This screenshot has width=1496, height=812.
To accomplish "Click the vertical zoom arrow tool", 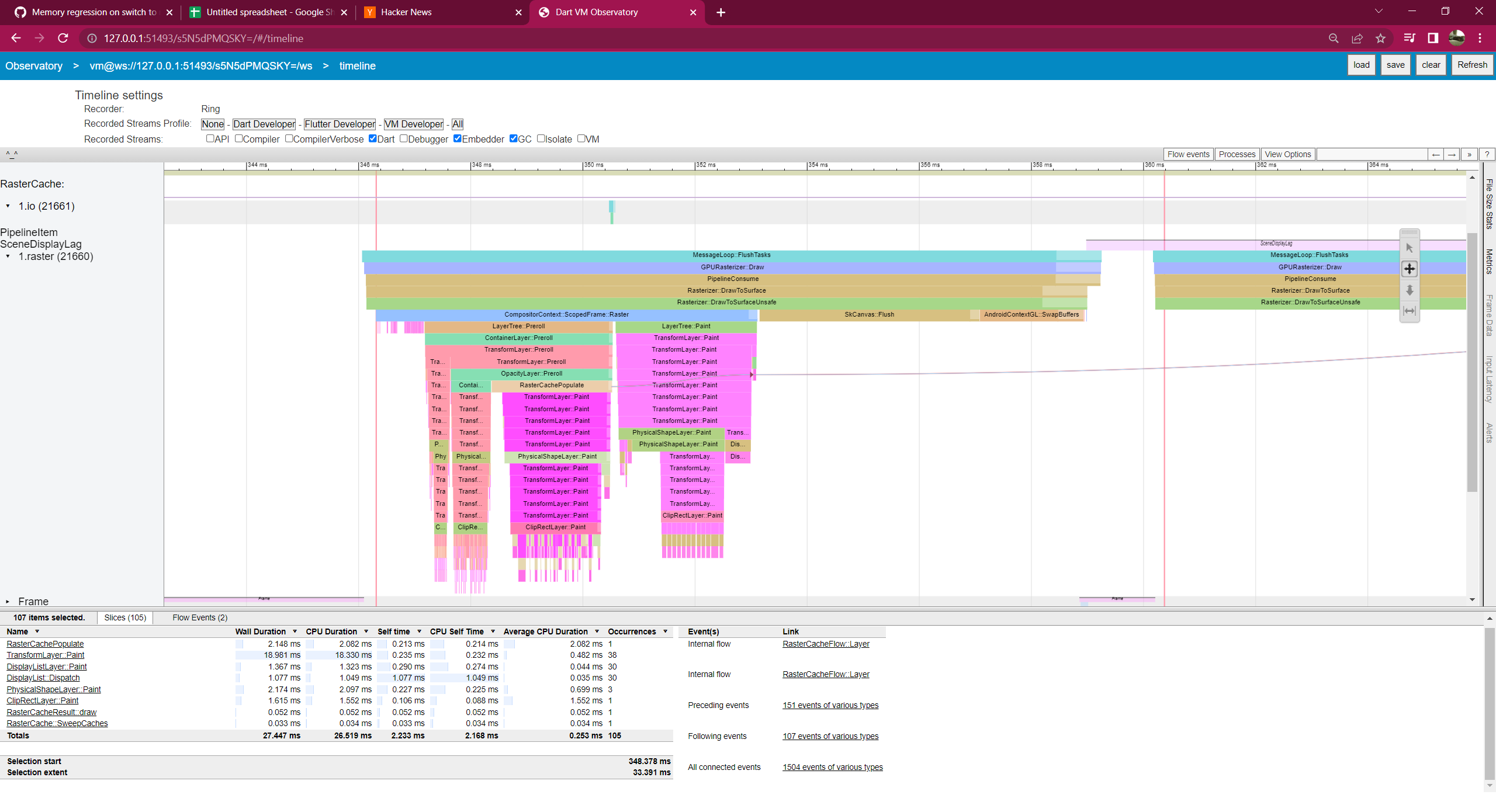I will tap(1410, 290).
